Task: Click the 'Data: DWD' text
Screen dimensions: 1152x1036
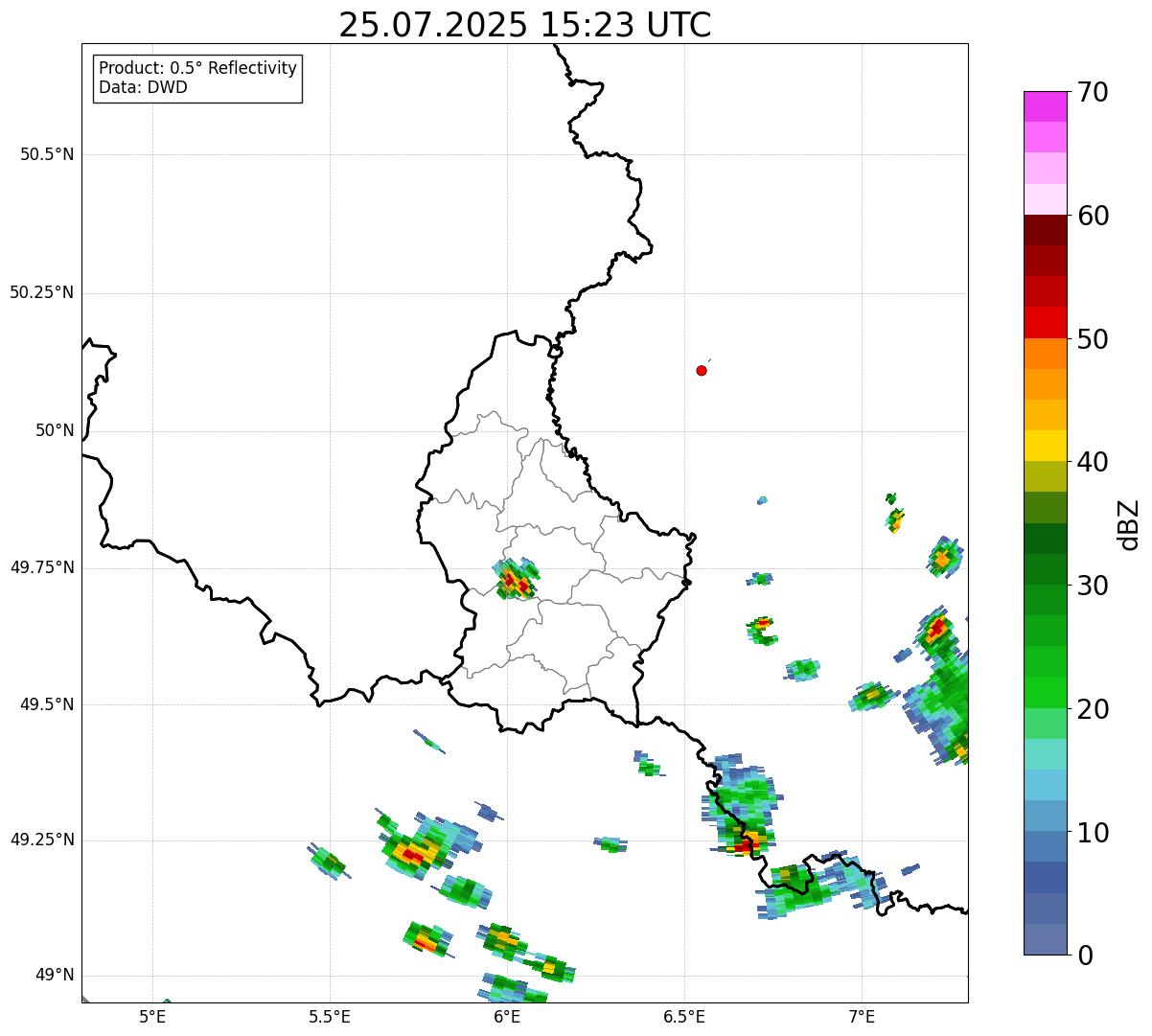Action: click(x=144, y=87)
